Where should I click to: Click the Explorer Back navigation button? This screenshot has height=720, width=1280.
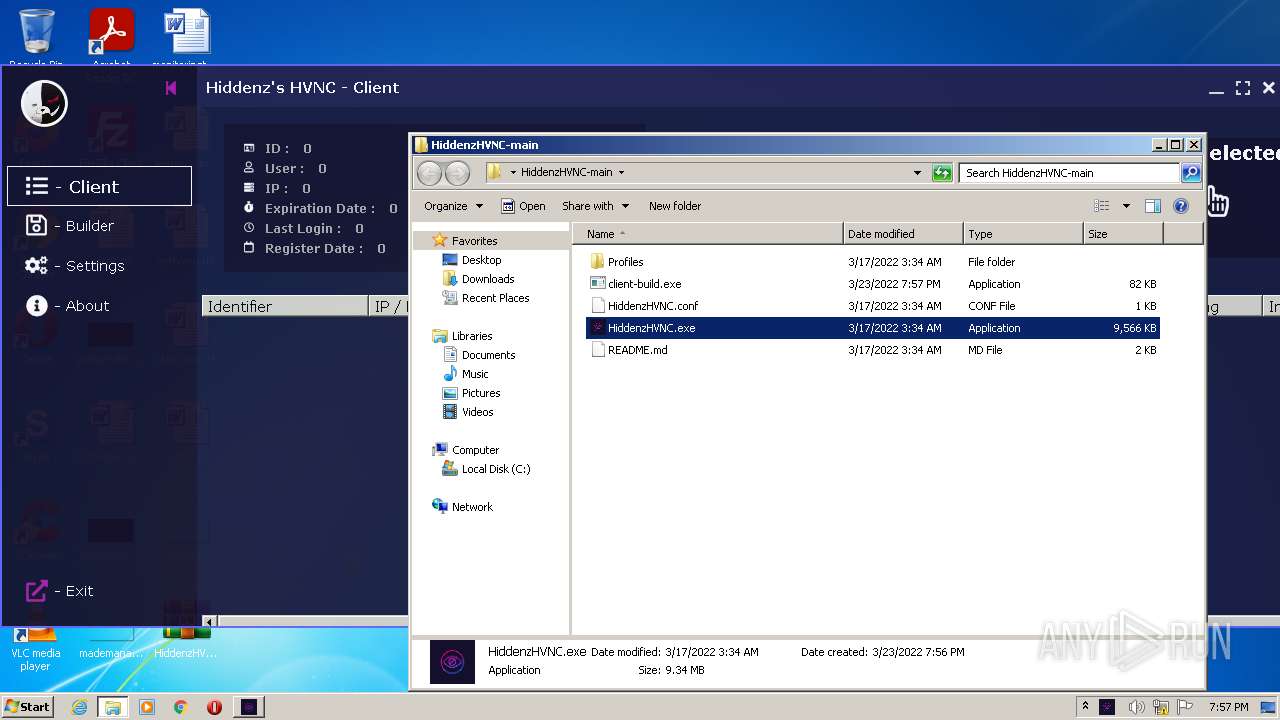(x=429, y=173)
